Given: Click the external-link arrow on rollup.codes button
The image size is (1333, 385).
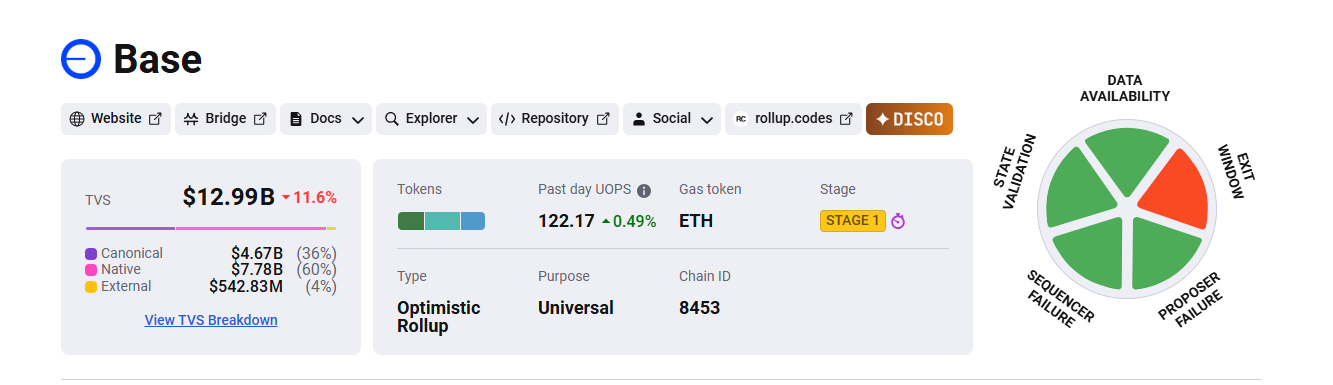Looking at the screenshot, I should coord(846,119).
